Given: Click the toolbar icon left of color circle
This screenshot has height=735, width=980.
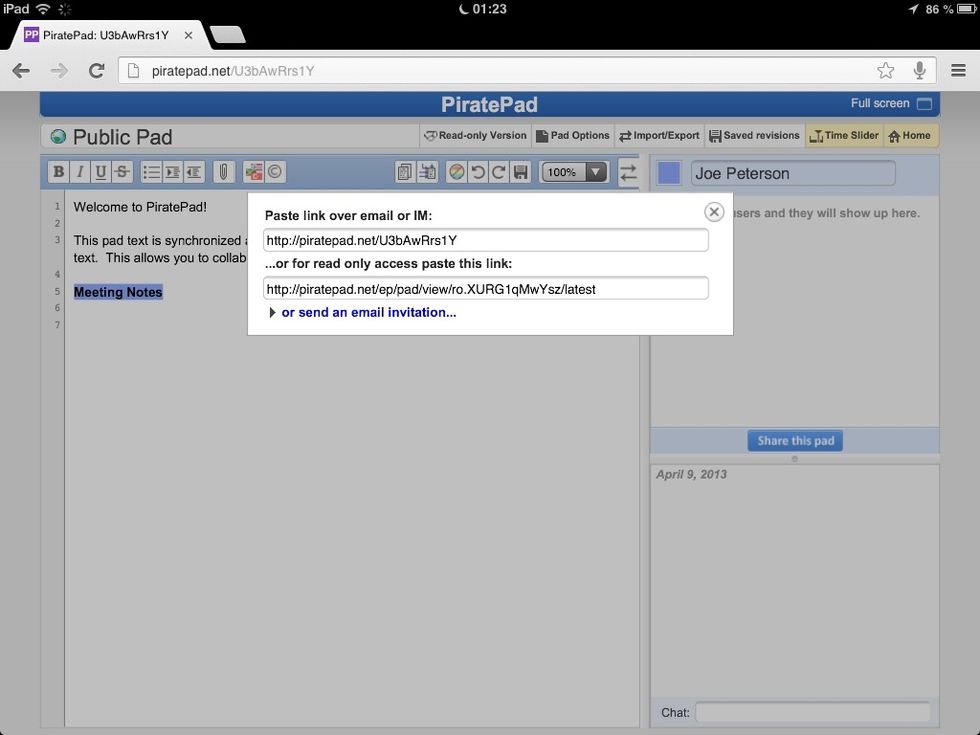Looking at the screenshot, I should (427, 172).
